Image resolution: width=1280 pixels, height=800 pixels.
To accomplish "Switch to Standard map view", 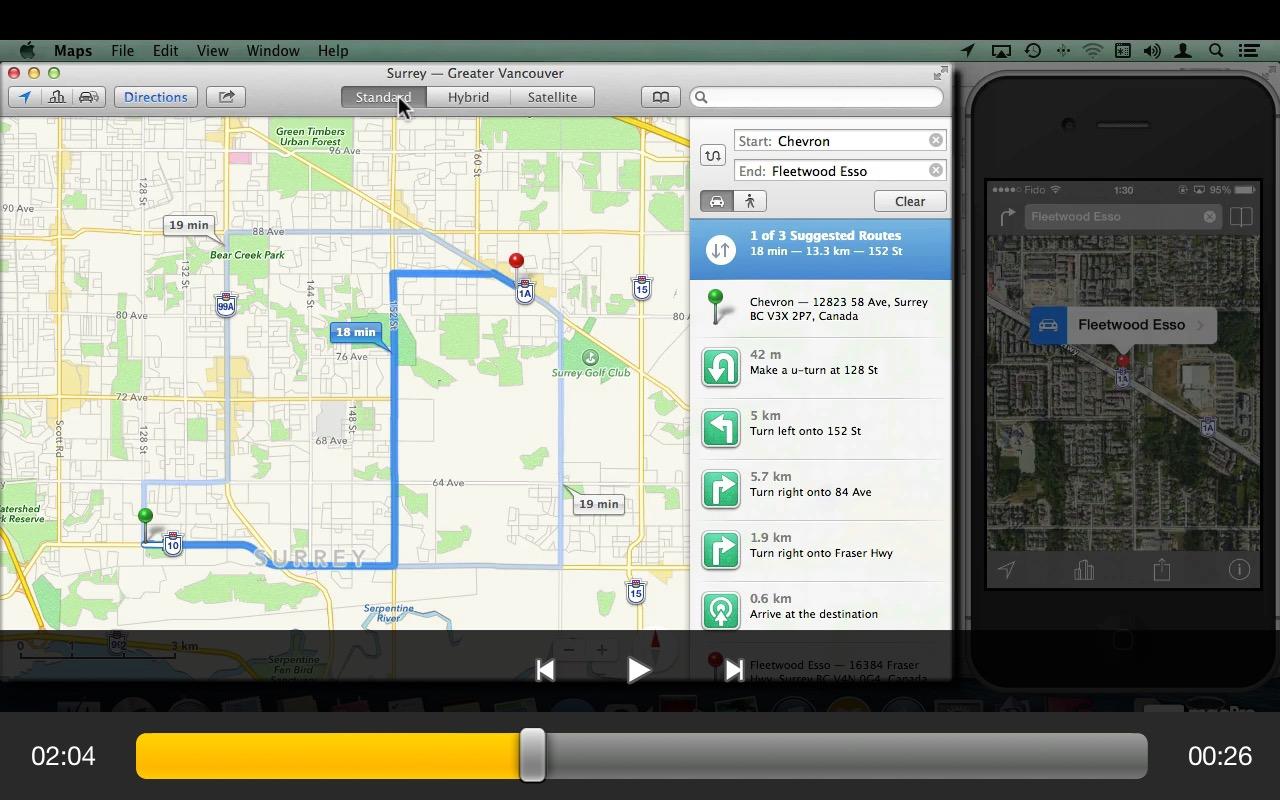I will pyautogui.click(x=383, y=97).
